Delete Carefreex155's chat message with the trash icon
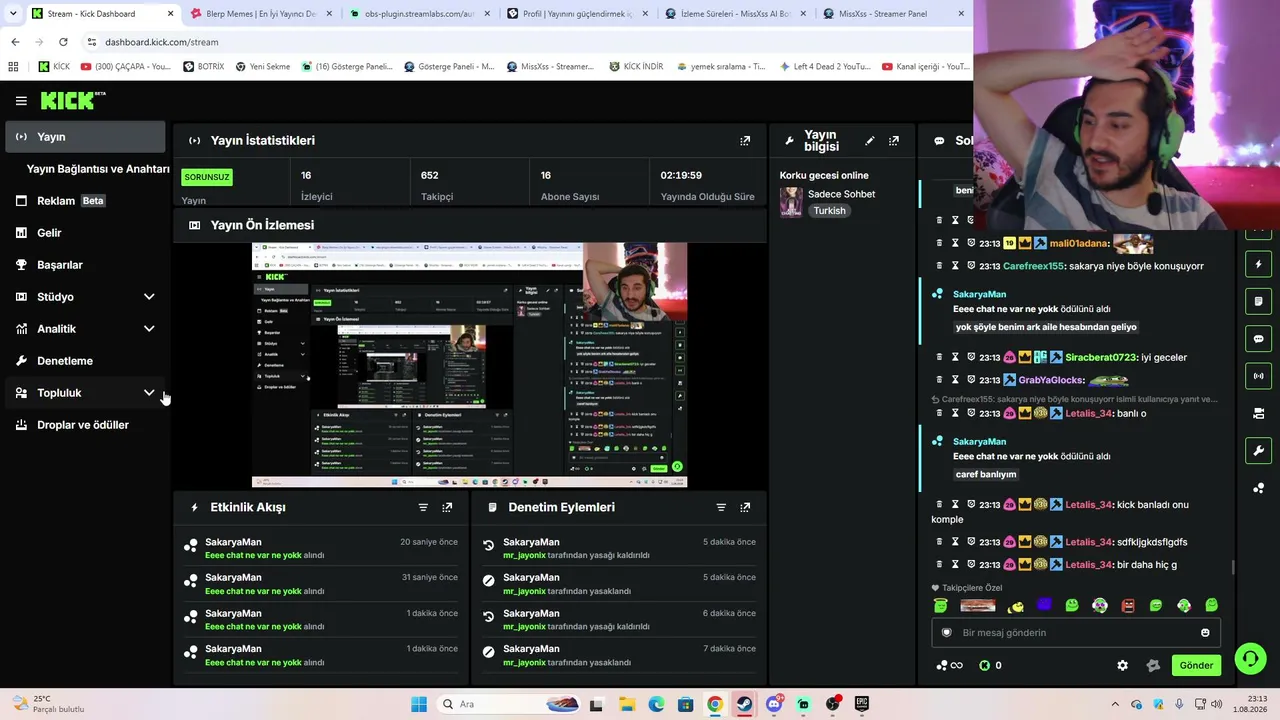Screen dimensions: 1280x720 pos(939,266)
